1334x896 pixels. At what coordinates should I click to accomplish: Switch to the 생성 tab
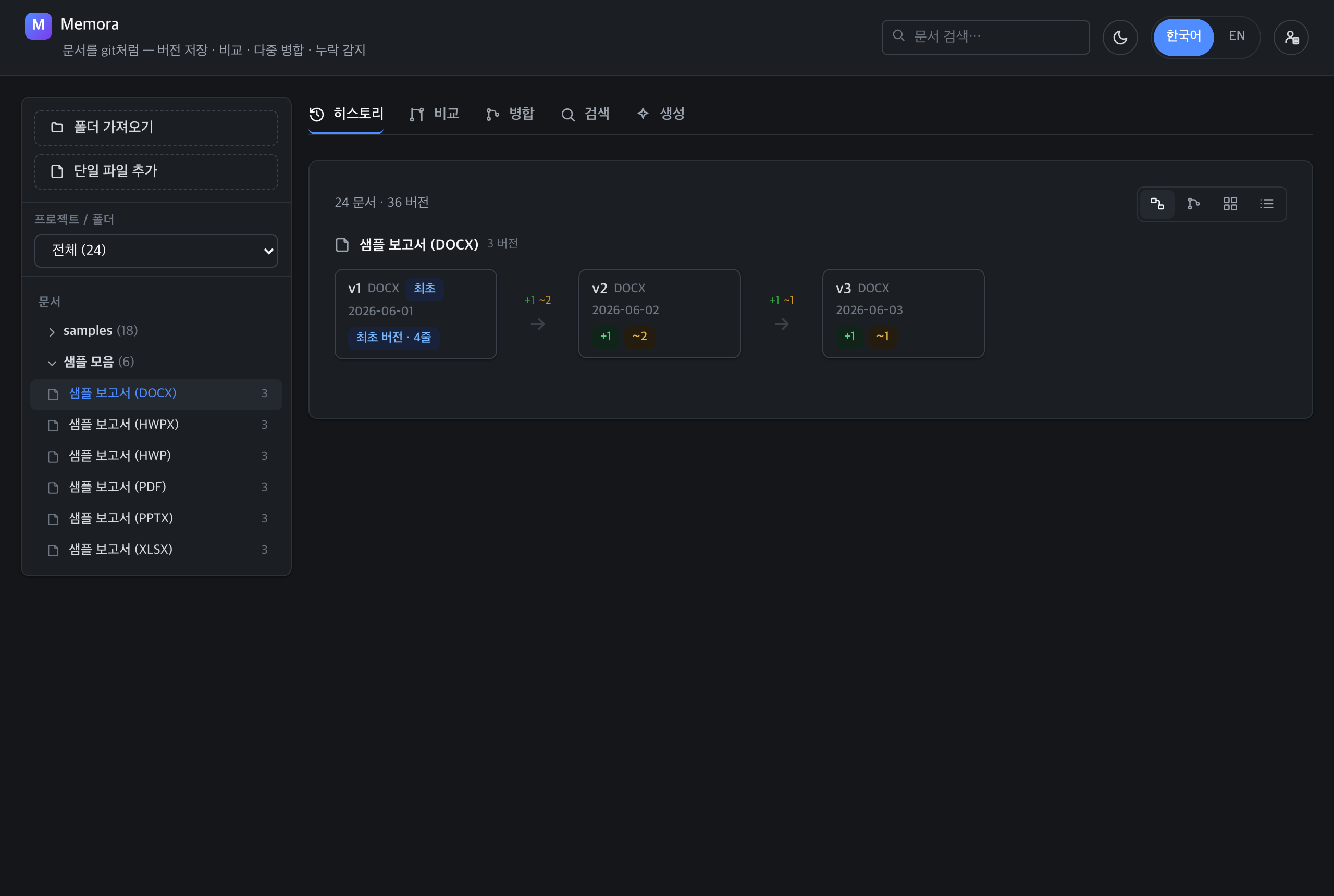(x=661, y=114)
